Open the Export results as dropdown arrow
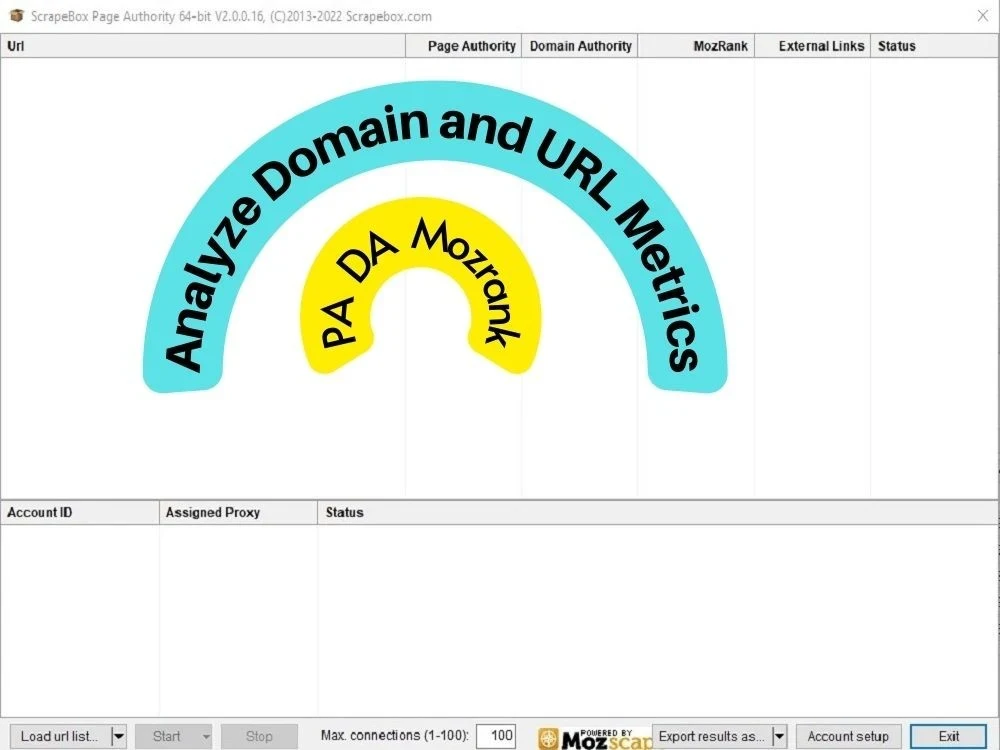Image resolution: width=1000 pixels, height=750 pixels. (x=779, y=736)
